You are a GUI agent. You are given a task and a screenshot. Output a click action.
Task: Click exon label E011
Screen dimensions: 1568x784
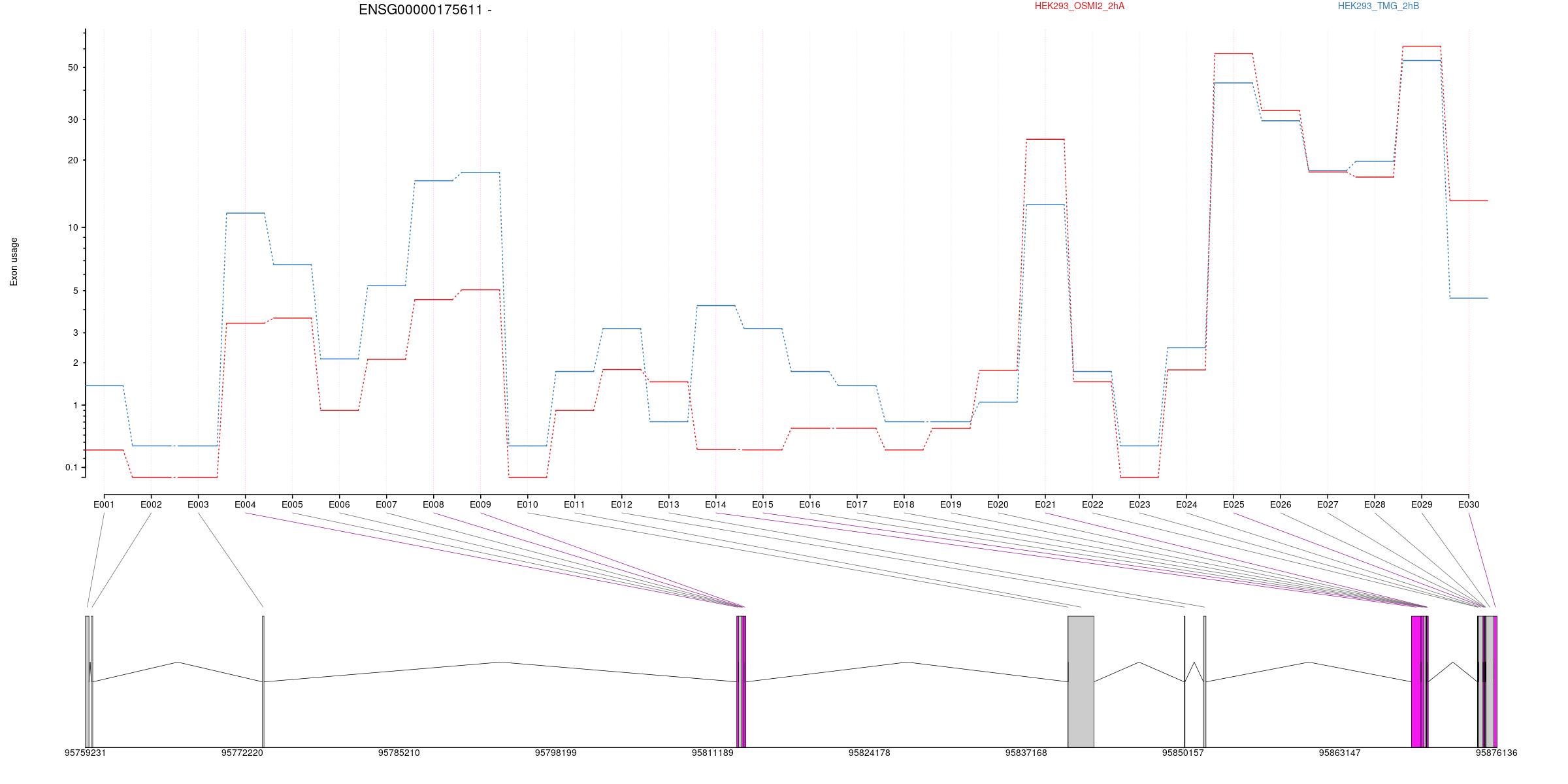pyautogui.click(x=574, y=504)
